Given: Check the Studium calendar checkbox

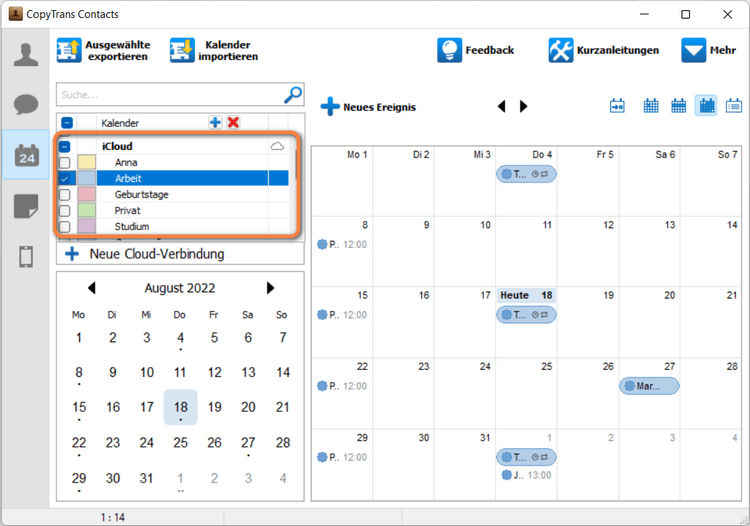Looking at the screenshot, I should click(x=65, y=226).
